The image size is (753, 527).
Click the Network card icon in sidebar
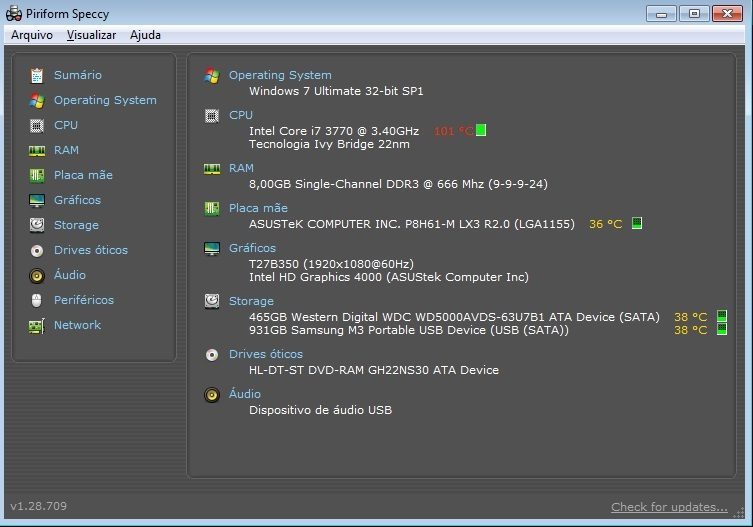point(37,326)
